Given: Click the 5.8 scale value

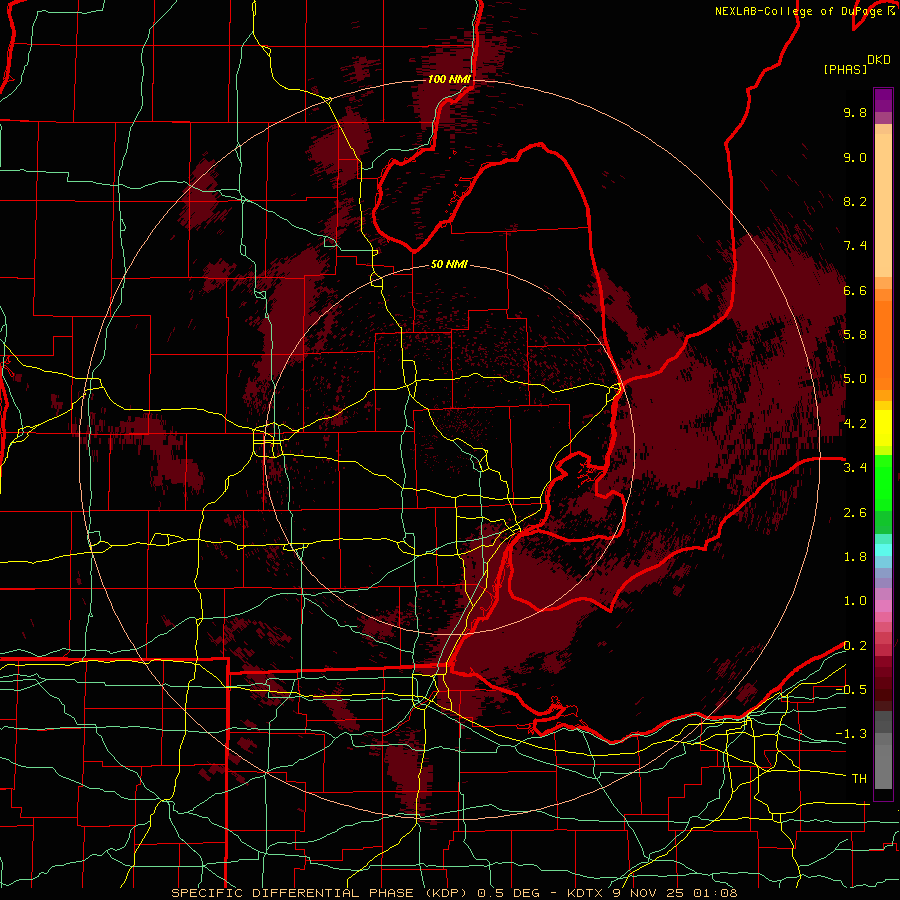Looking at the screenshot, I should 855,335.
